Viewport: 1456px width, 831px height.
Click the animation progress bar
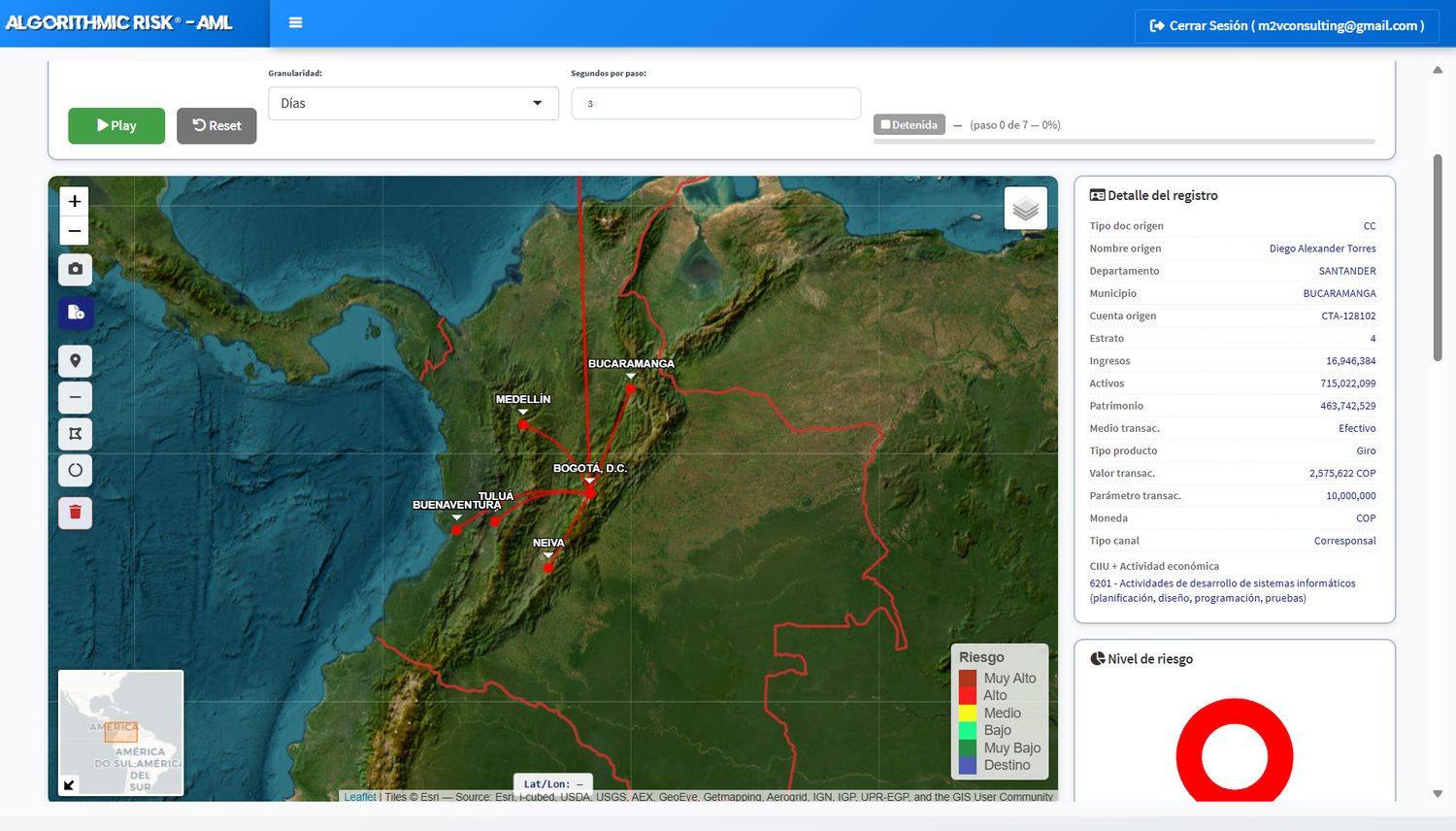[x=1124, y=142]
